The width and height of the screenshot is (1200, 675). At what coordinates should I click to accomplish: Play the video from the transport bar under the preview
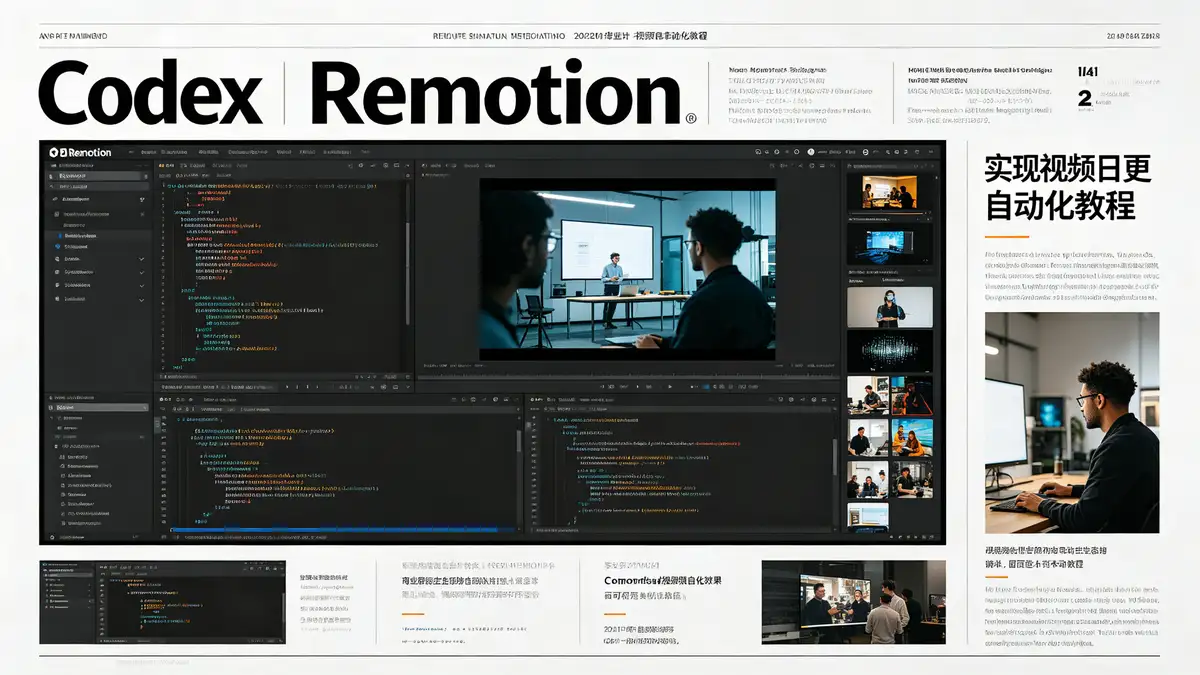669,386
